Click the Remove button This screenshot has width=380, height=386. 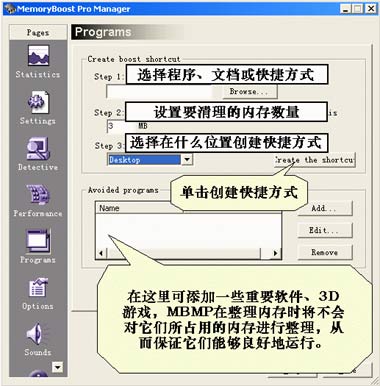325,252
